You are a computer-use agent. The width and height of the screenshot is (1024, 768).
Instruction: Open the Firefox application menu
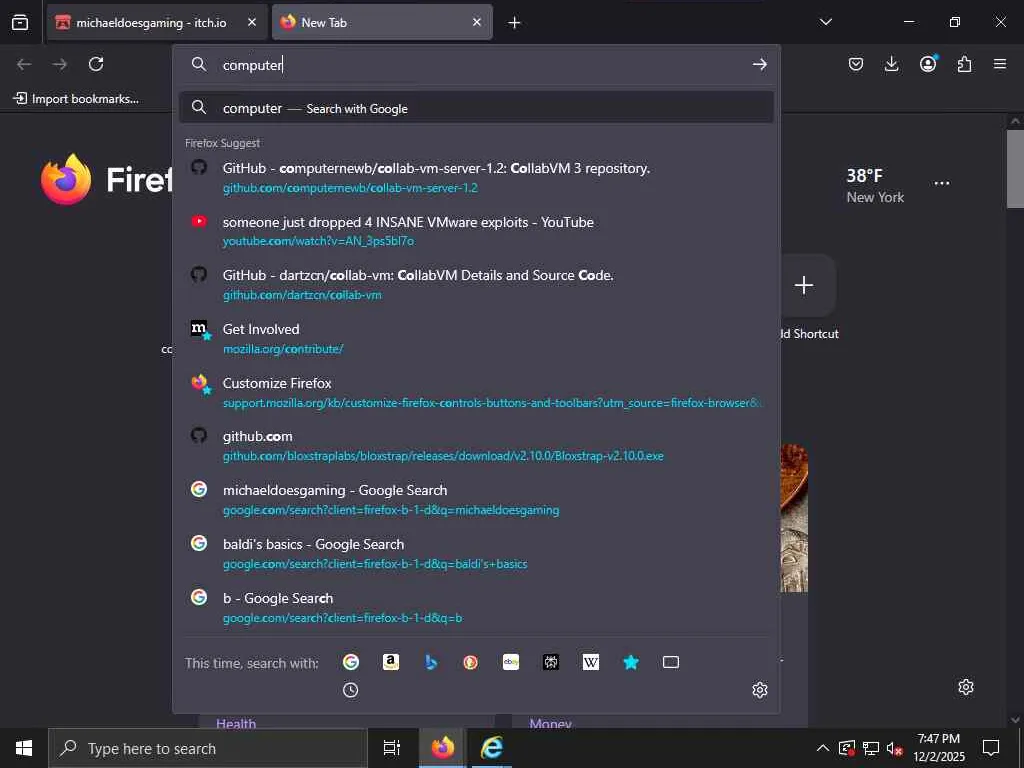1000,63
